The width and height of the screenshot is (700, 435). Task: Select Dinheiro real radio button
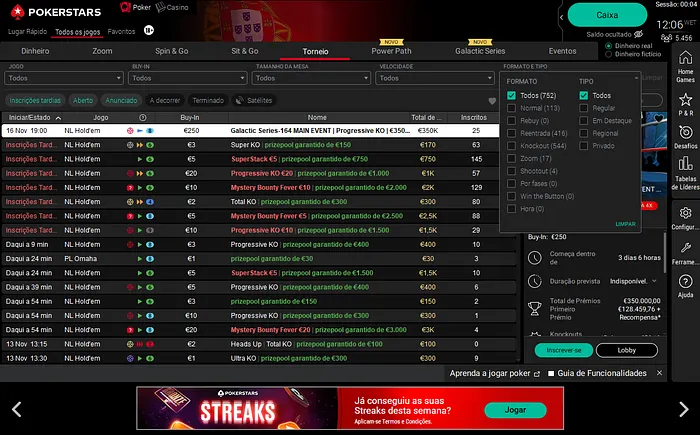pos(608,46)
